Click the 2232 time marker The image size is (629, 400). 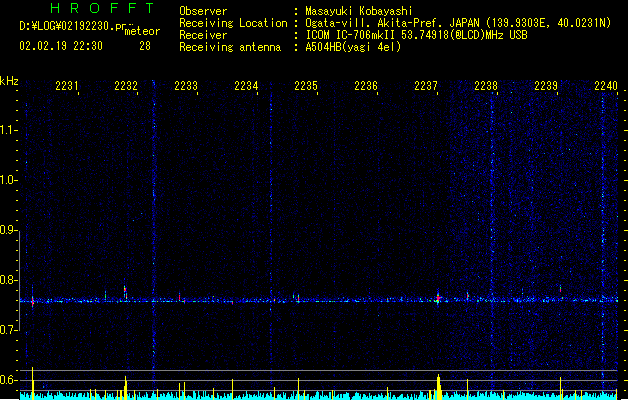[126, 85]
